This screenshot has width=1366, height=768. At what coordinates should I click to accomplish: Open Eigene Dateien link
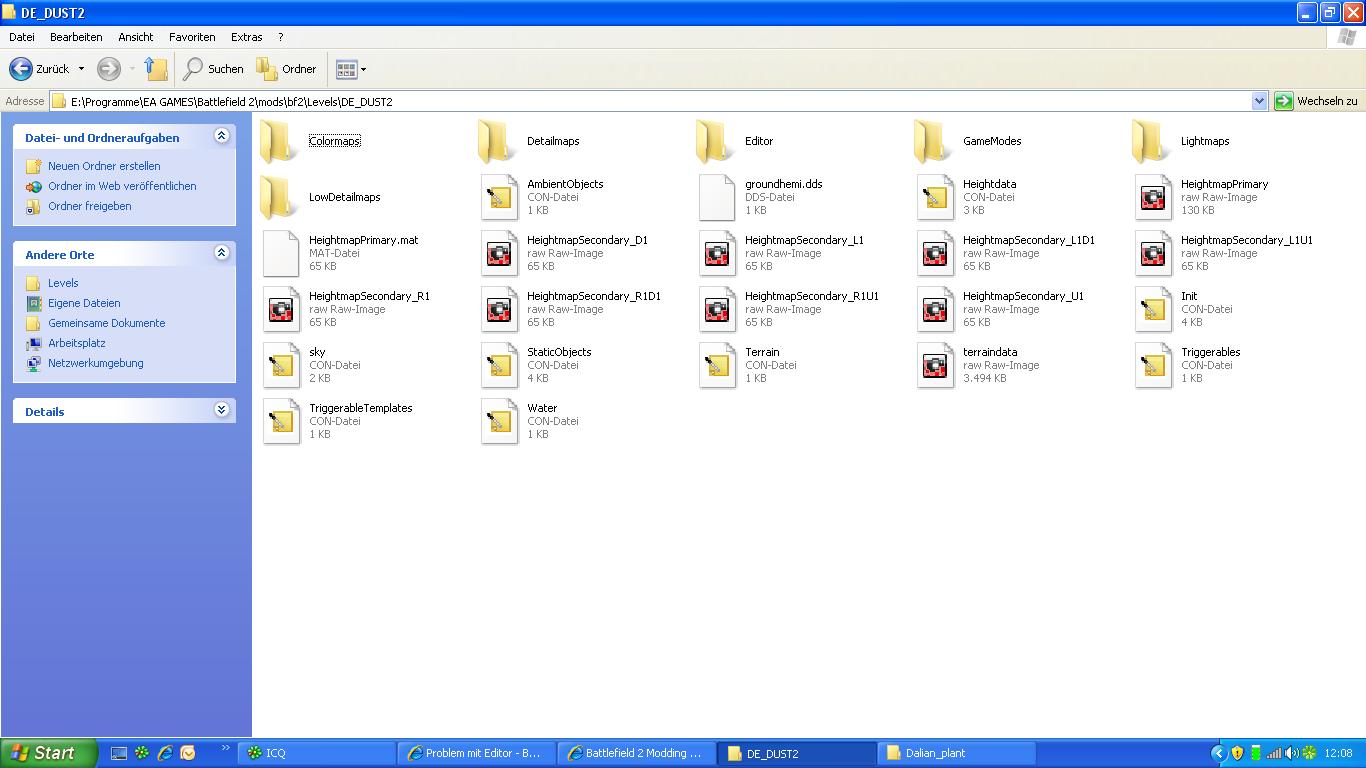pos(84,303)
